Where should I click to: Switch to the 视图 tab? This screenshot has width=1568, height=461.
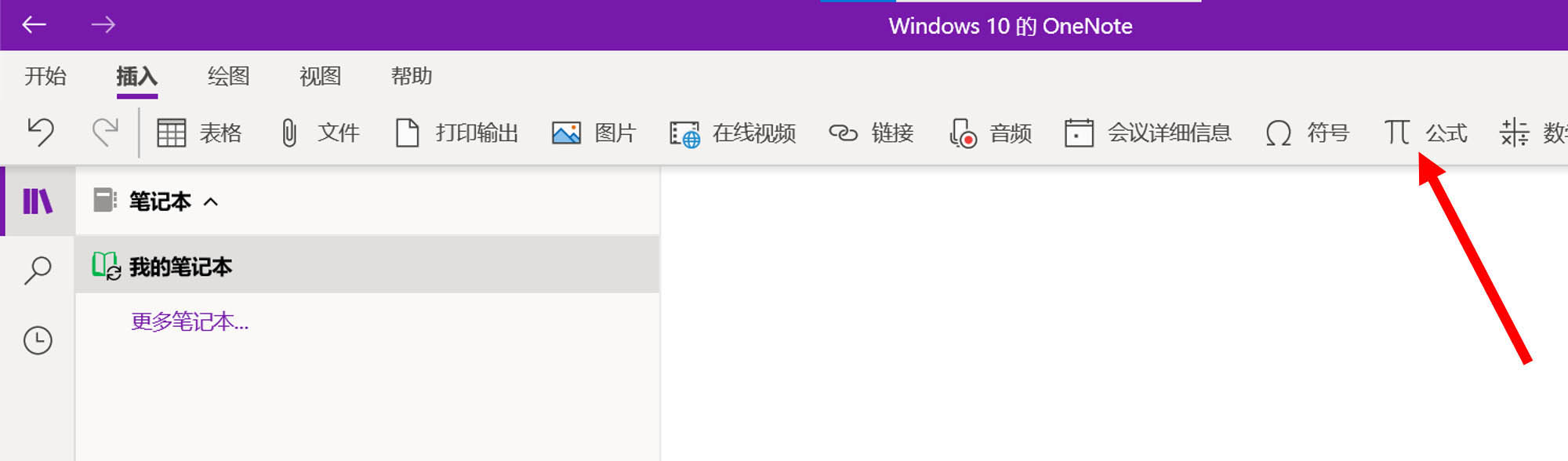[321, 76]
